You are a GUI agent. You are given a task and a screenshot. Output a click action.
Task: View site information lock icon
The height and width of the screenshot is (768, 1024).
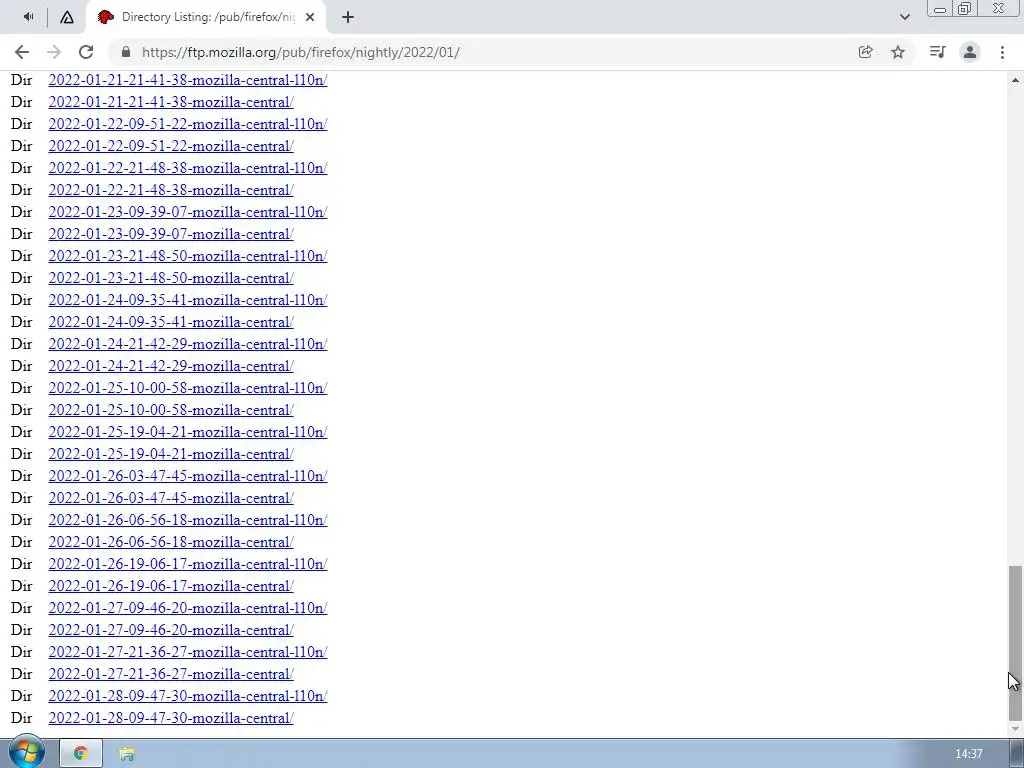(126, 52)
